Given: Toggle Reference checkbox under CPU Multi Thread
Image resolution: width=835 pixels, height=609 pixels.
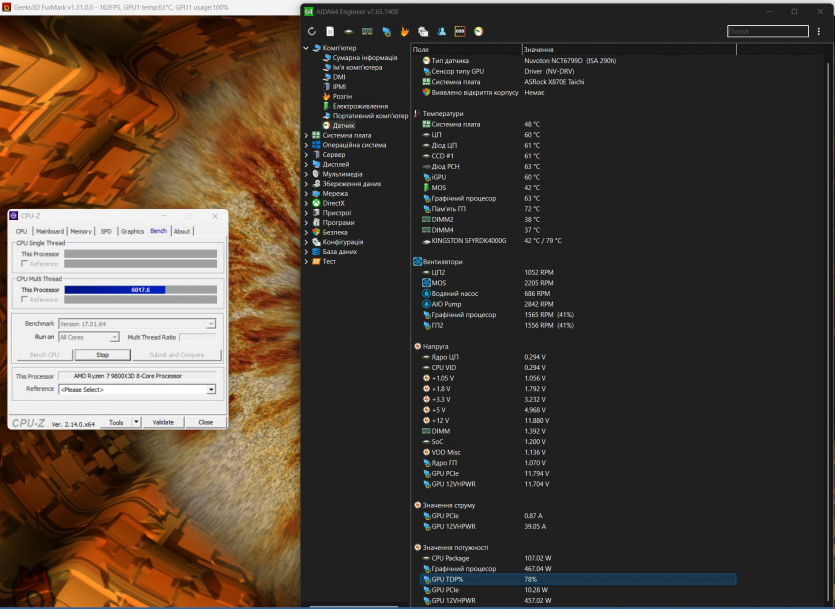Looking at the screenshot, I should point(25,299).
